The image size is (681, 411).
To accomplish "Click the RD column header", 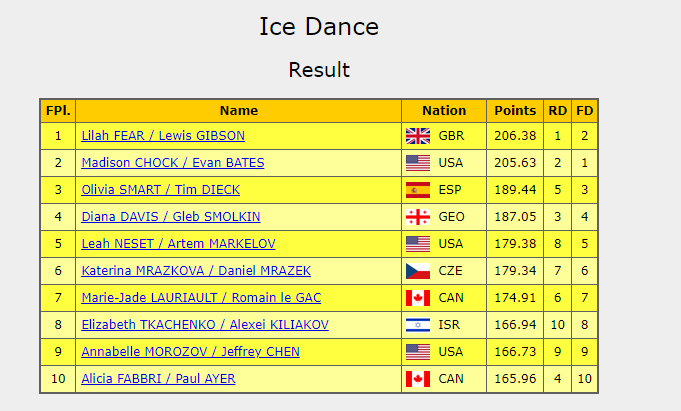I will (557, 111).
